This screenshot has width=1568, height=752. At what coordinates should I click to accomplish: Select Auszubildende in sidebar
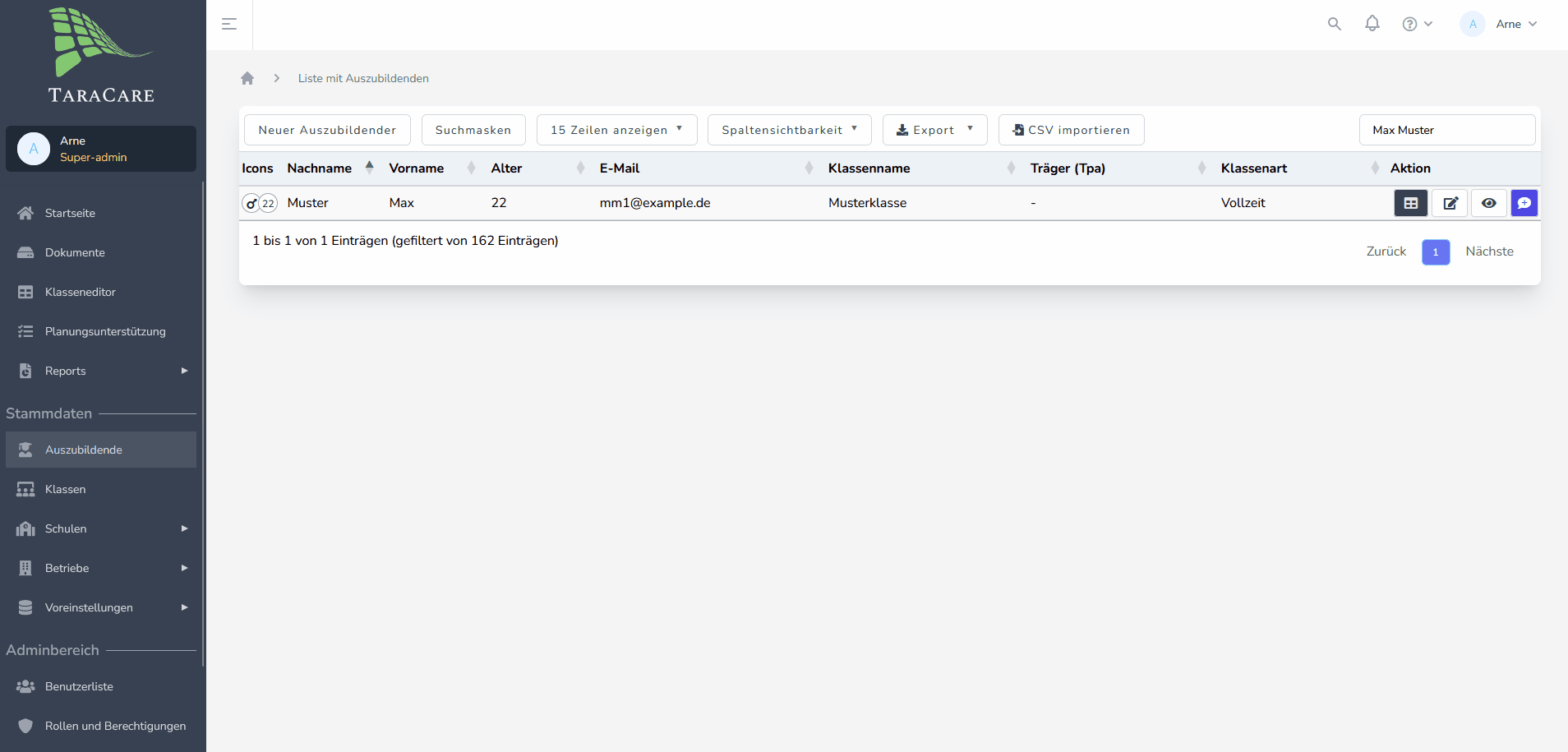(x=101, y=450)
